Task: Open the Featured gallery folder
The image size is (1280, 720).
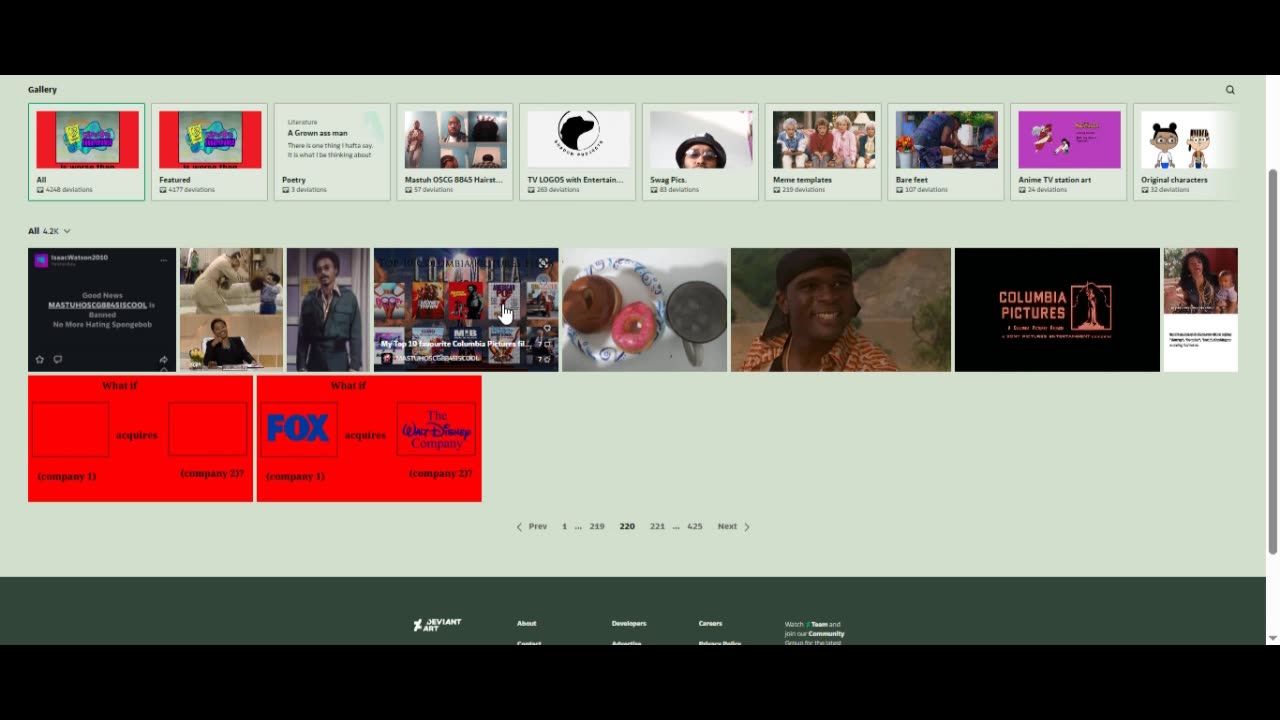Action: click(209, 152)
